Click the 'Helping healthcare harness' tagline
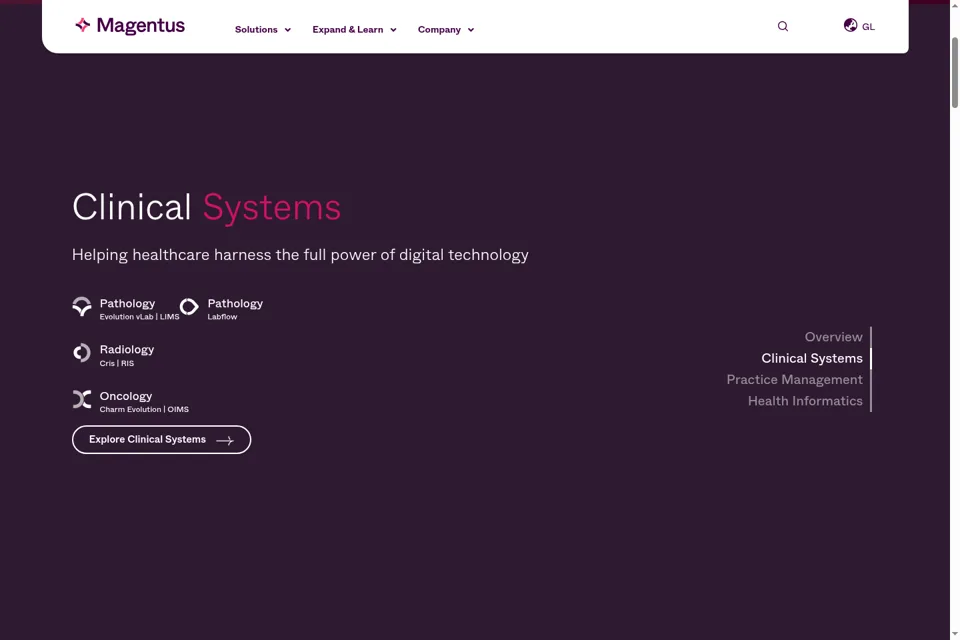Viewport: 960px width, 640px height. tap(300, 255)
